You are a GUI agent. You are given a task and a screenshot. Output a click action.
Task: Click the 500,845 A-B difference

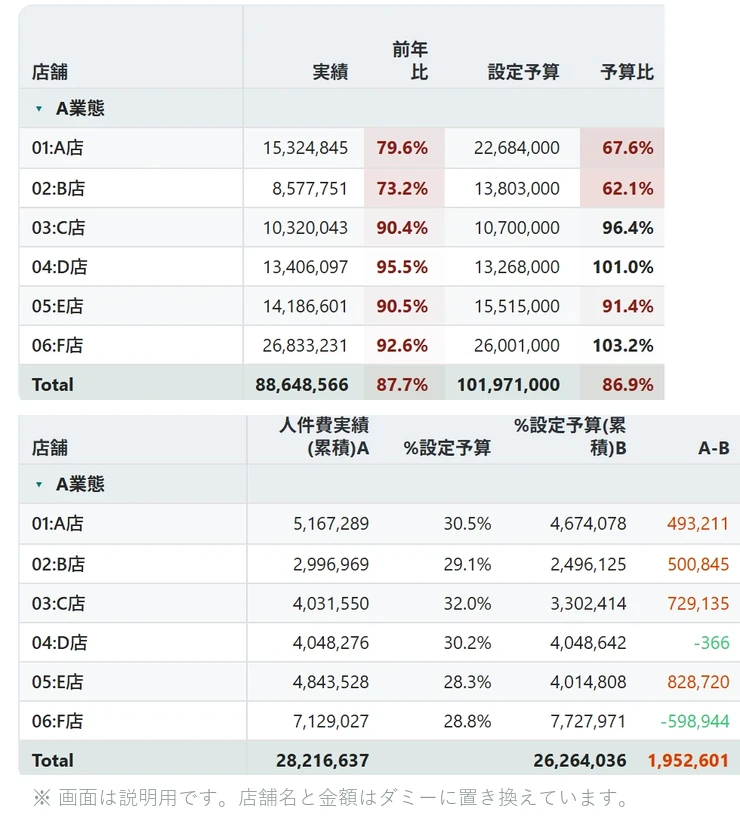point(698,564)
